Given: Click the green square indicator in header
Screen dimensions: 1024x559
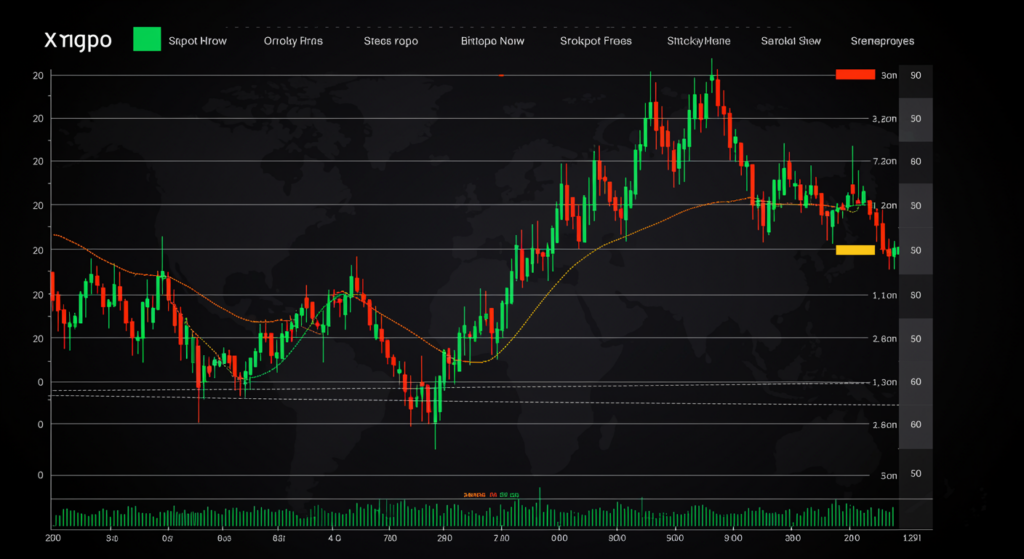Looking at the screenshot, I should click(147, 40).
